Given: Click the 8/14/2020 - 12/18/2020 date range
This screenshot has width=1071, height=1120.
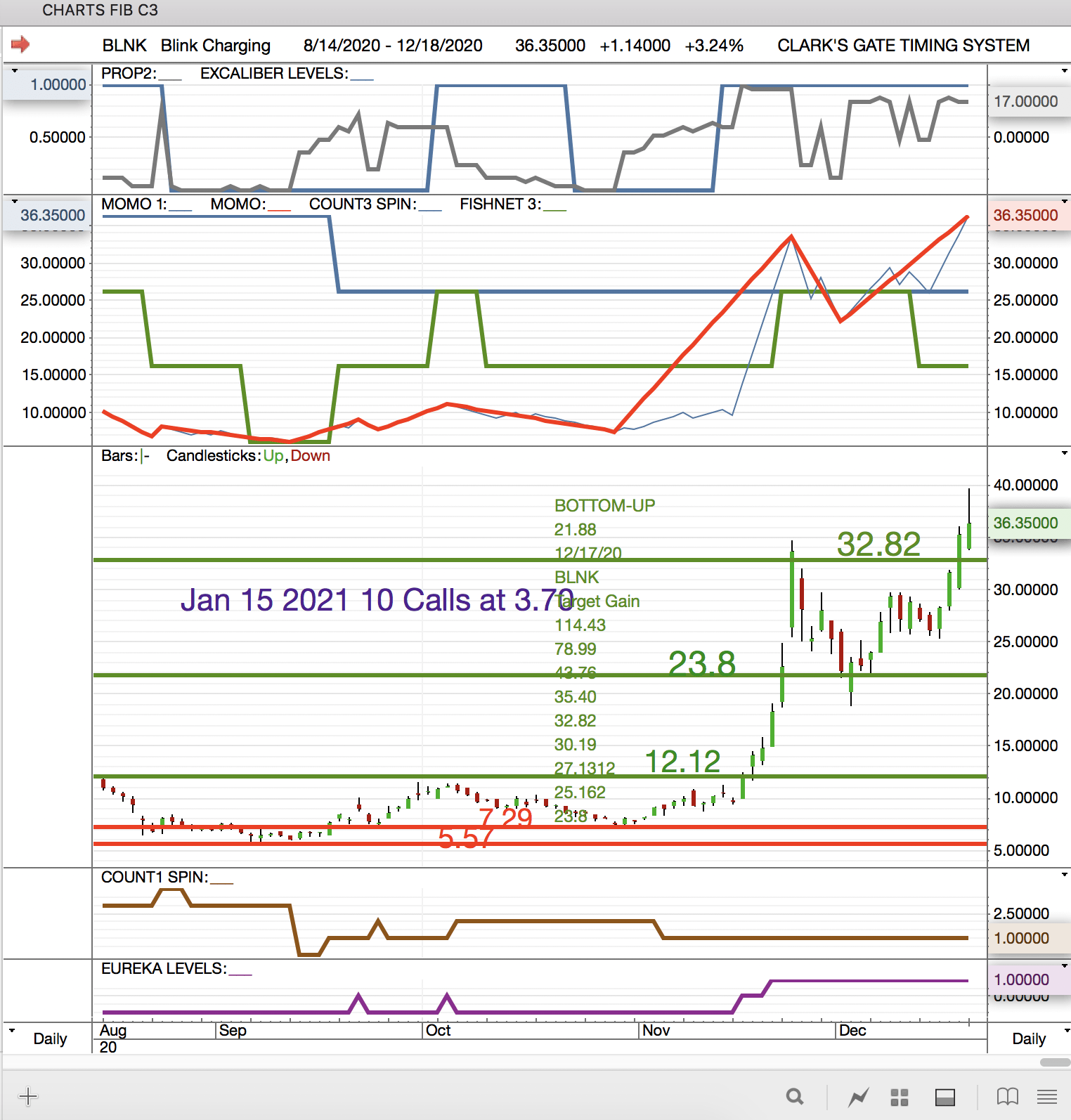Looking at the screenshot, I should 393,46.
